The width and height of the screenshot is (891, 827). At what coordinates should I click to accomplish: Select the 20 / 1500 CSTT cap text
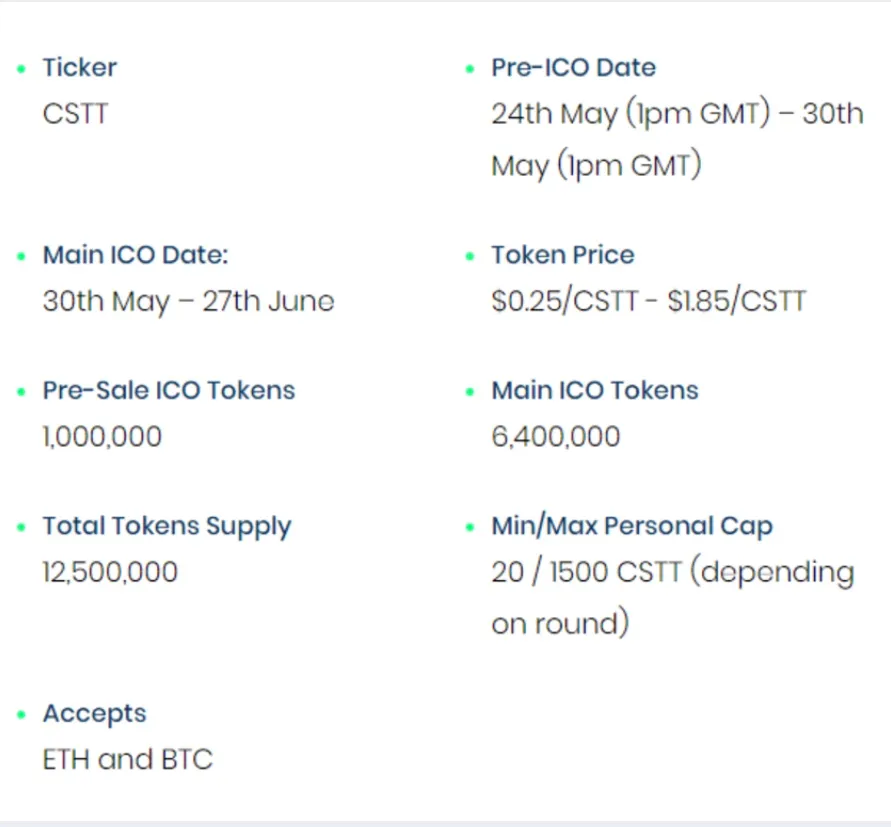tap(673, 598)
